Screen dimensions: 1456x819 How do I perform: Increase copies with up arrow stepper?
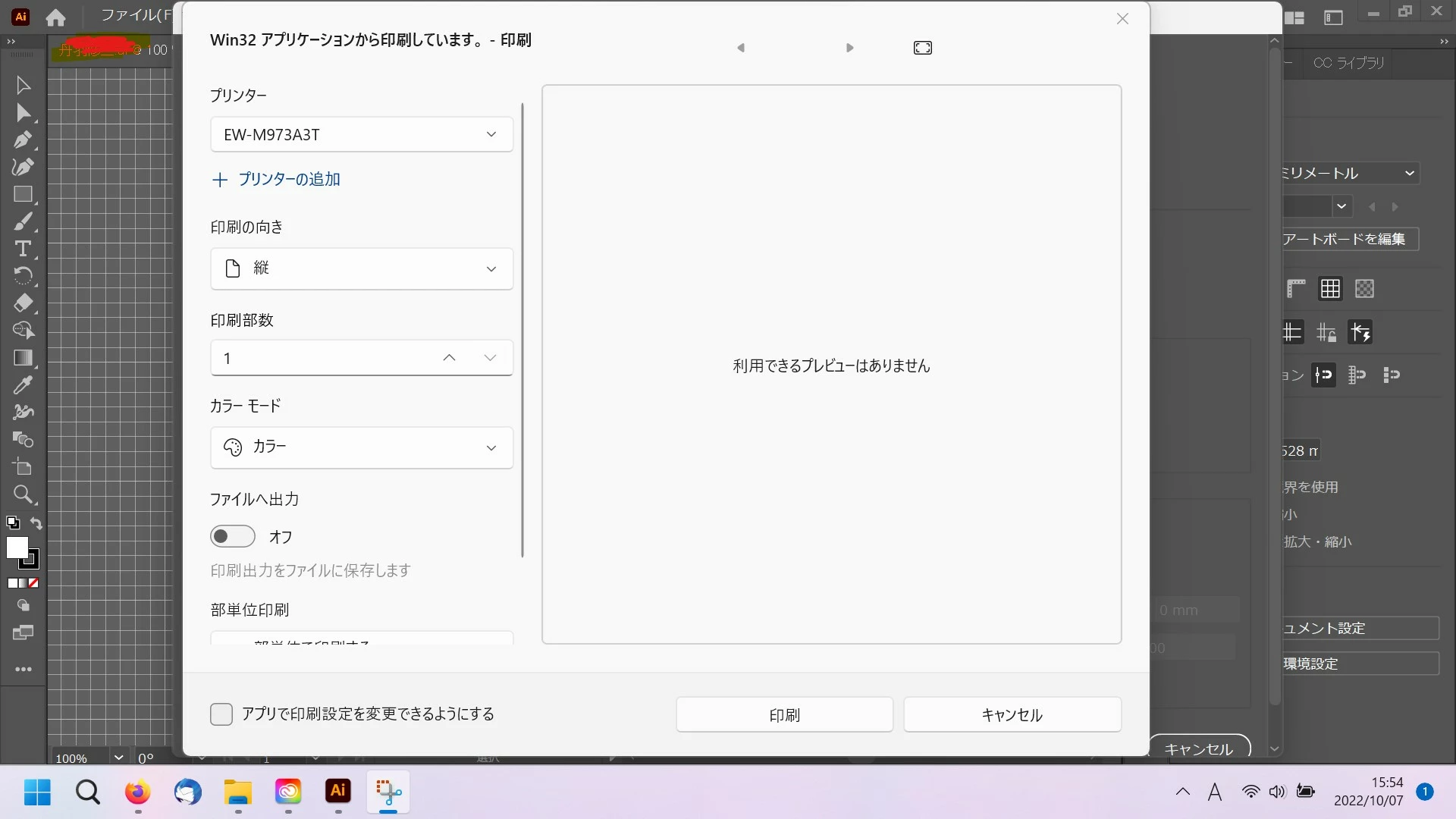click(449, 358)
